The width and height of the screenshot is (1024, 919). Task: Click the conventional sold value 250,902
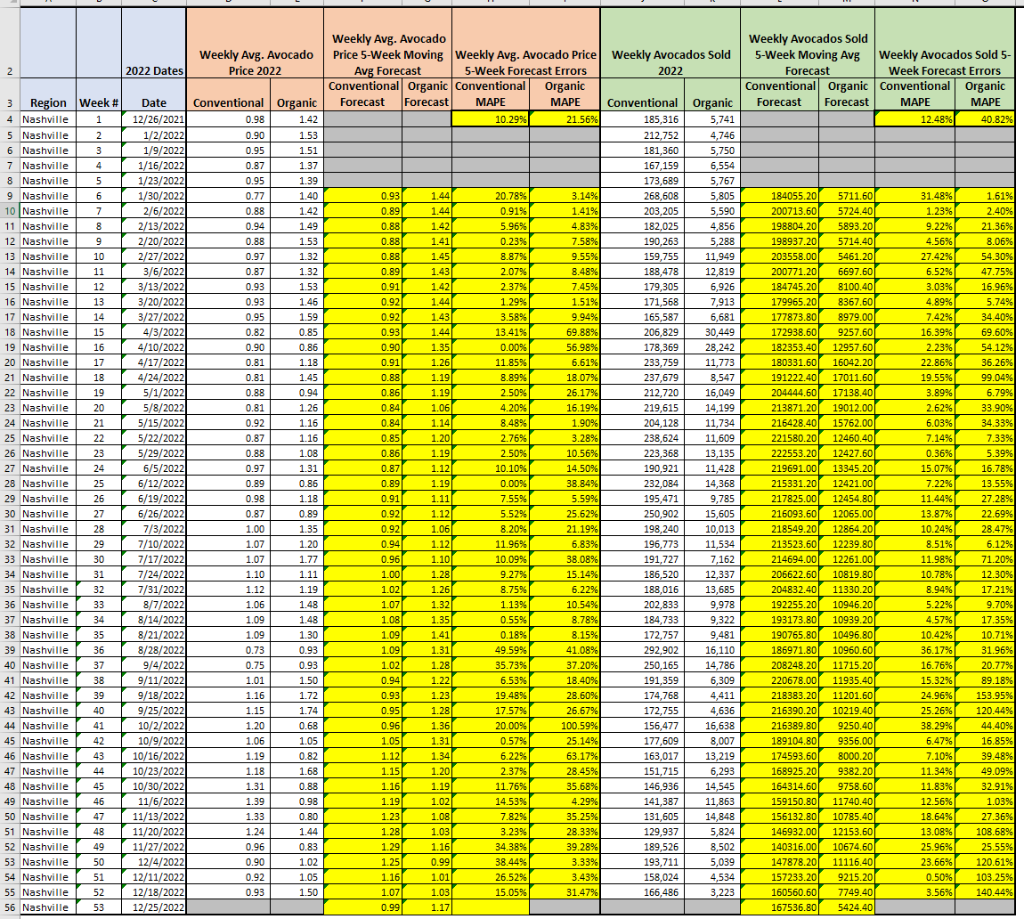click(x=643, y=513)
